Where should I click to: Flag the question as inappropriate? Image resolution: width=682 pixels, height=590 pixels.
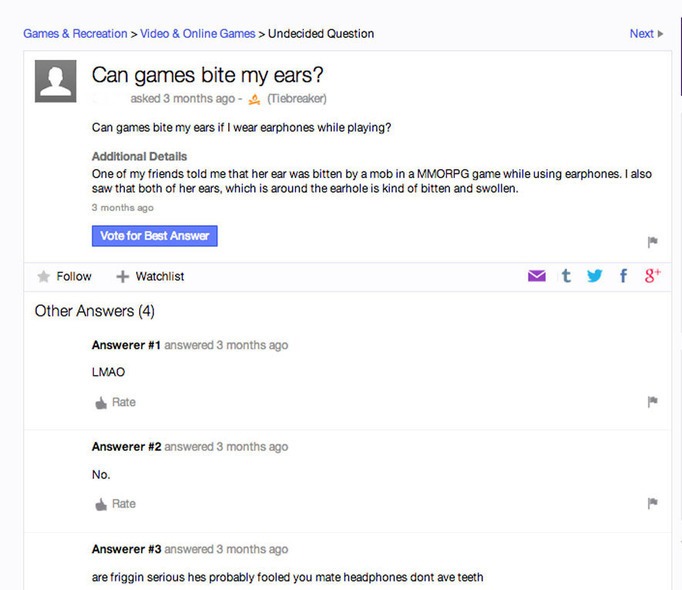652,241
